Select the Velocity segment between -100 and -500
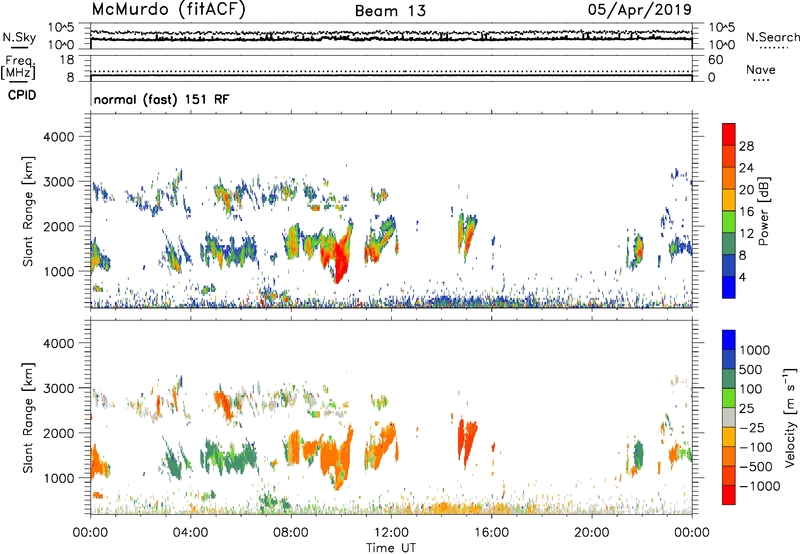 (729, 456)
